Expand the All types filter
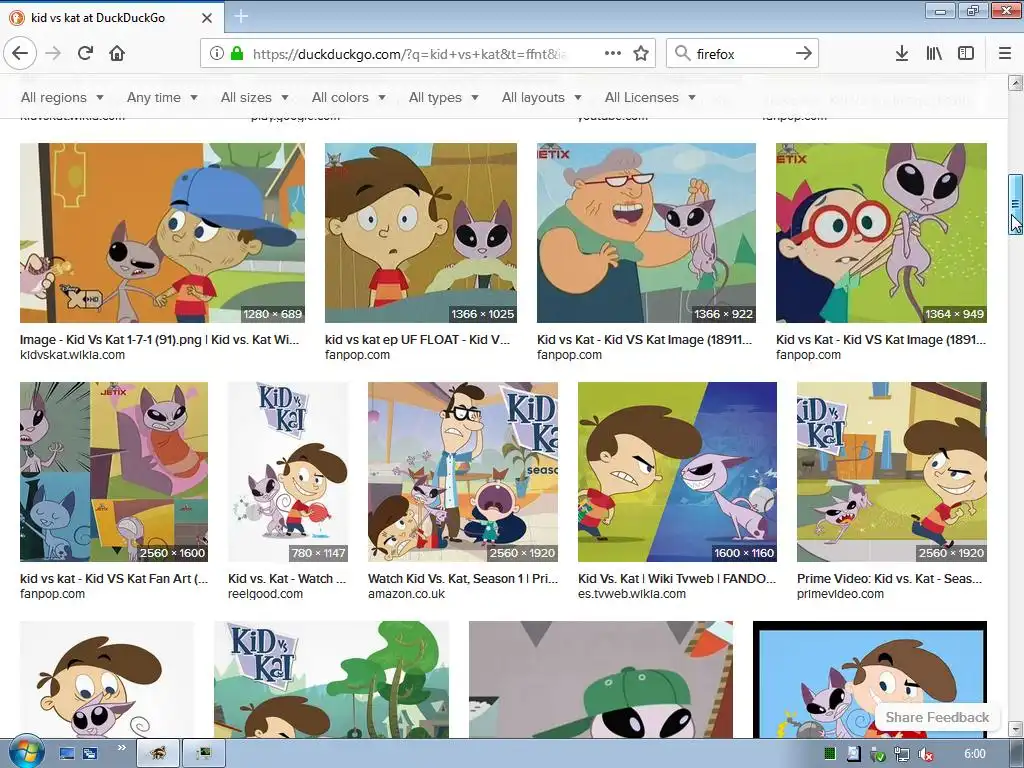This screenshot has height=768, width=1024. click(x=444, y=97)
